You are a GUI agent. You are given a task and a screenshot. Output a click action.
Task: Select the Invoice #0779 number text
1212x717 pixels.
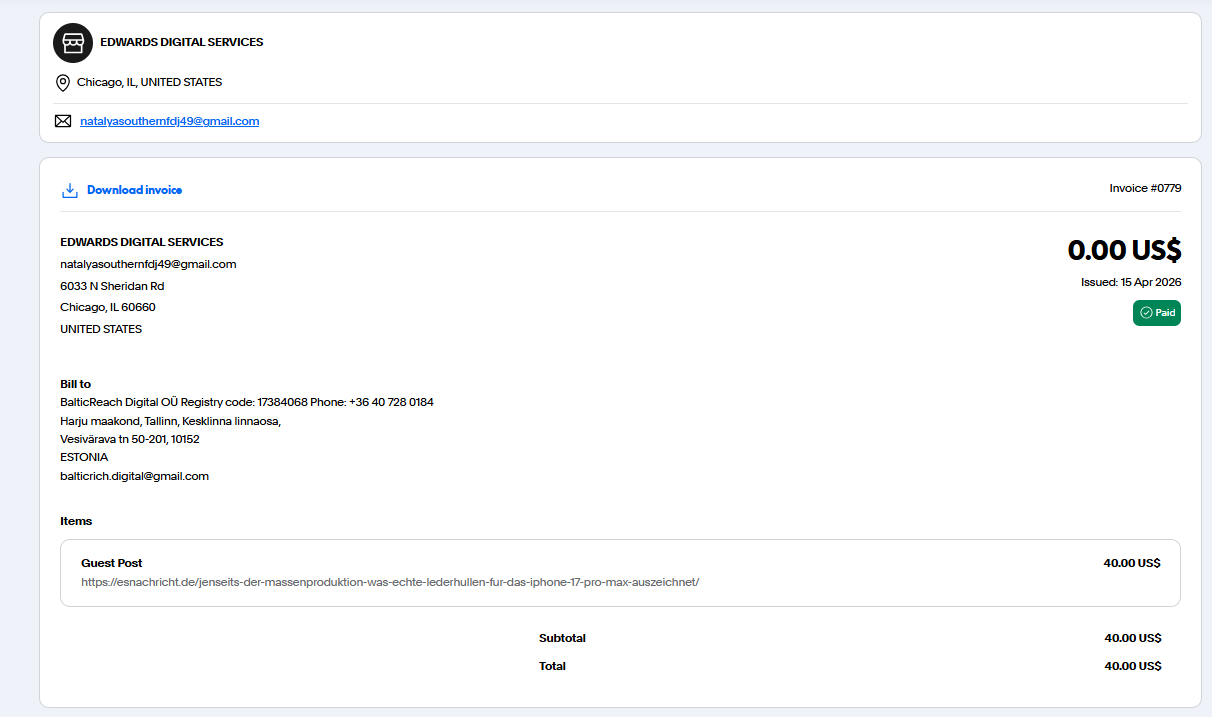pyautogui.click(x=1145, y=188)
